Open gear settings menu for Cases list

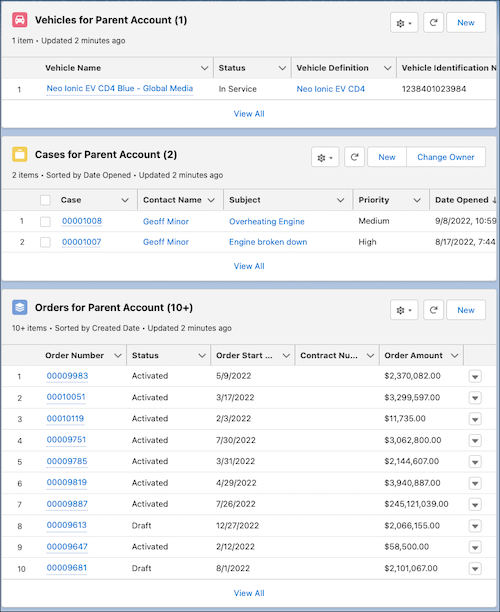point(325,157)
